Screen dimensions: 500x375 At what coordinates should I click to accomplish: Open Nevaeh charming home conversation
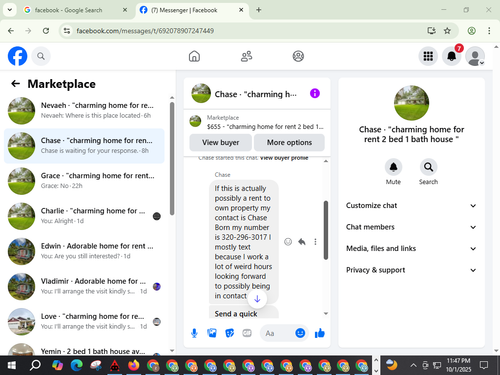(84, 110)
